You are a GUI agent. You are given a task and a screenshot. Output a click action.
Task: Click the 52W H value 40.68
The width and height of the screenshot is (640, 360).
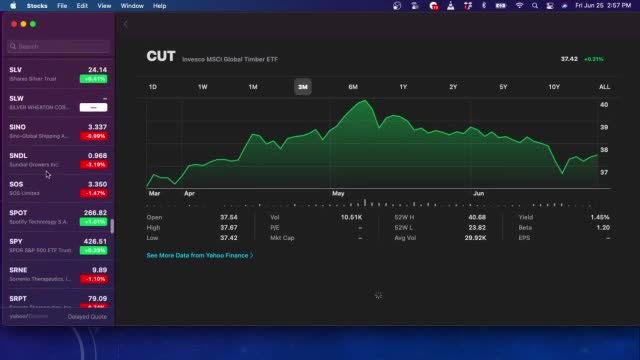pyautogui.click(x=477, y=218)
